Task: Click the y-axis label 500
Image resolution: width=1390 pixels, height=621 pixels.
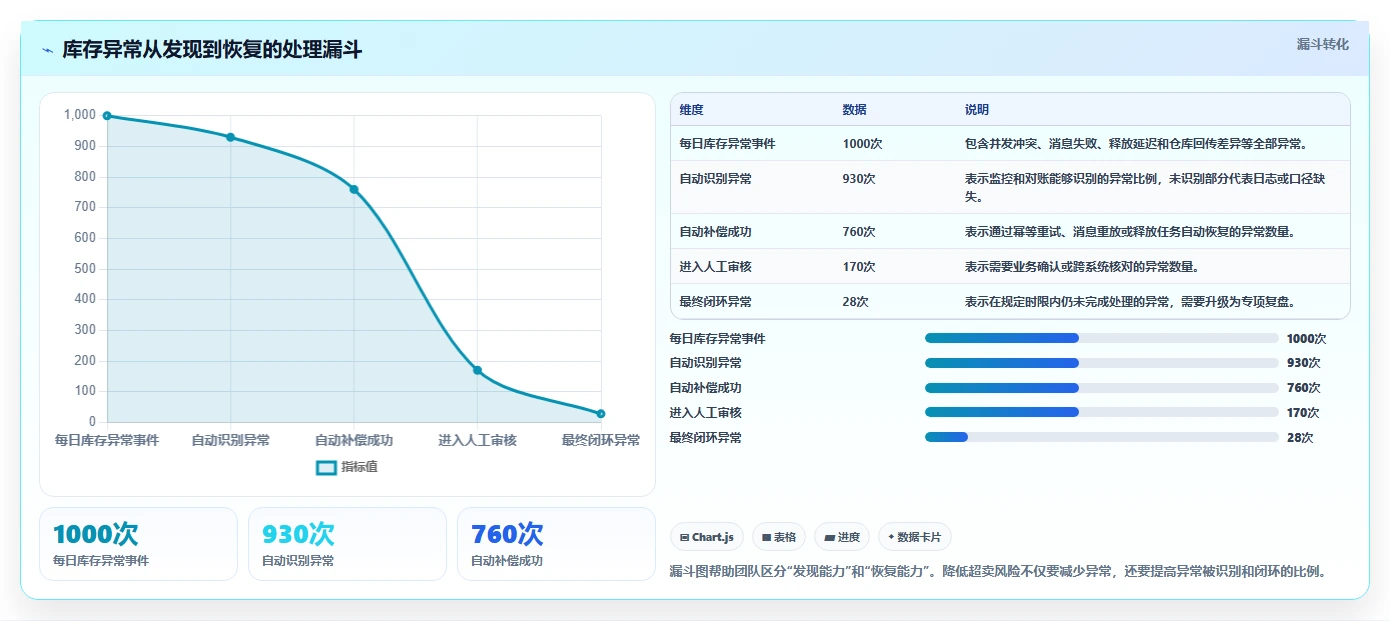Action: point(85,268)
